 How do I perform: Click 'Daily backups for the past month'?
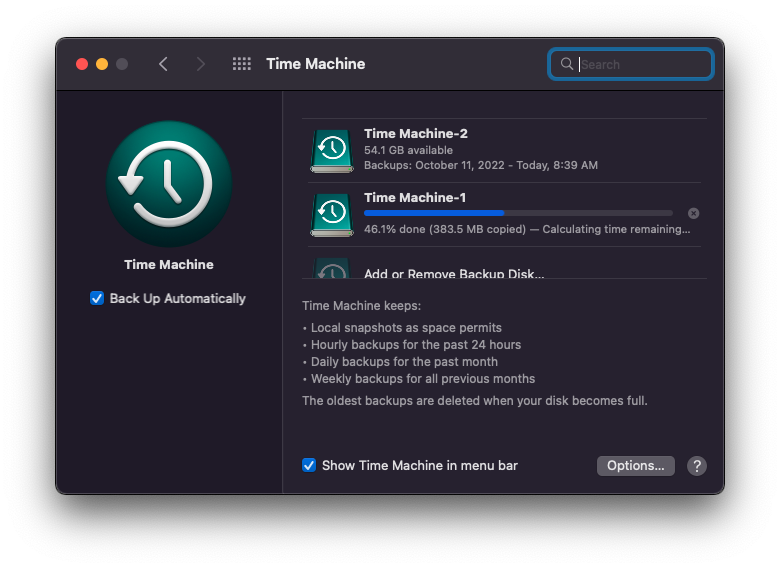point(404,362)
